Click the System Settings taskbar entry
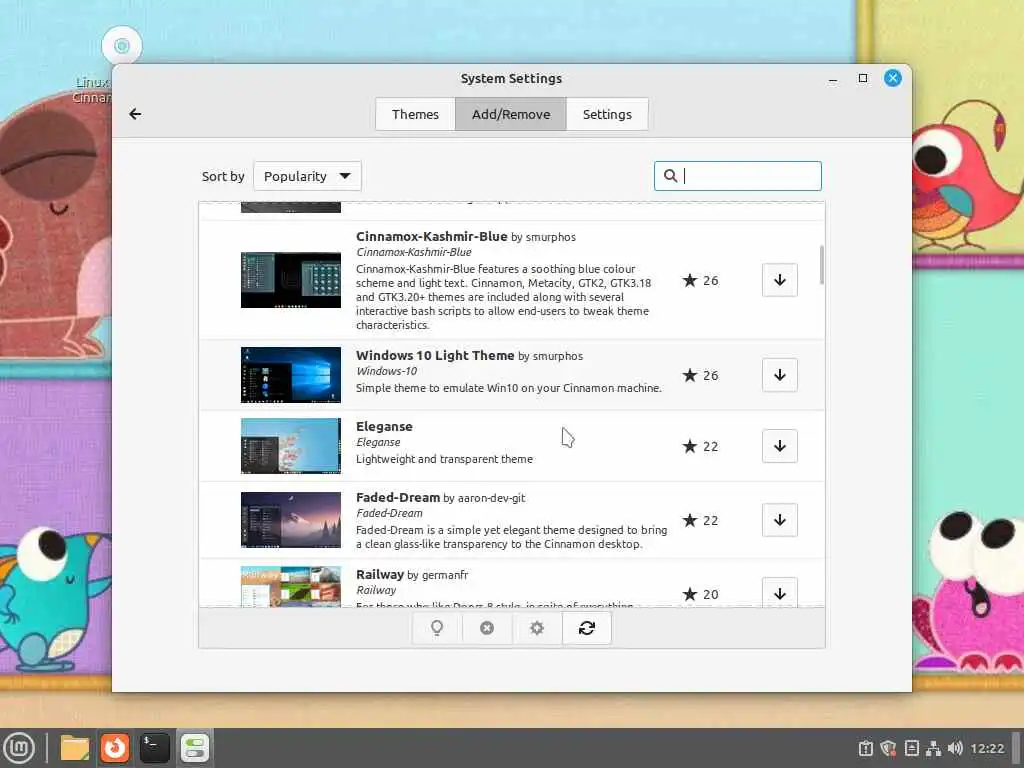This screenshot has height=768, width=1024. click(195, 748)
